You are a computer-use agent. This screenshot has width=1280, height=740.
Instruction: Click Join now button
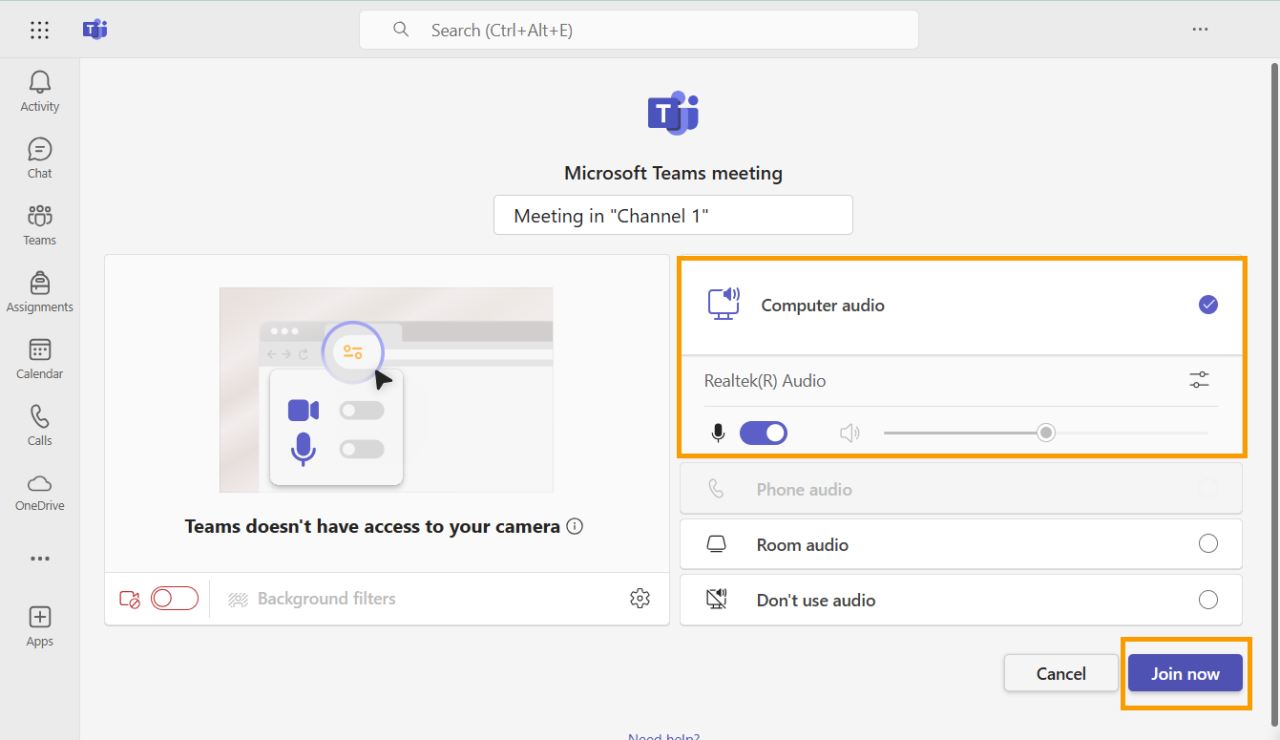click(x=1185, y=673)
